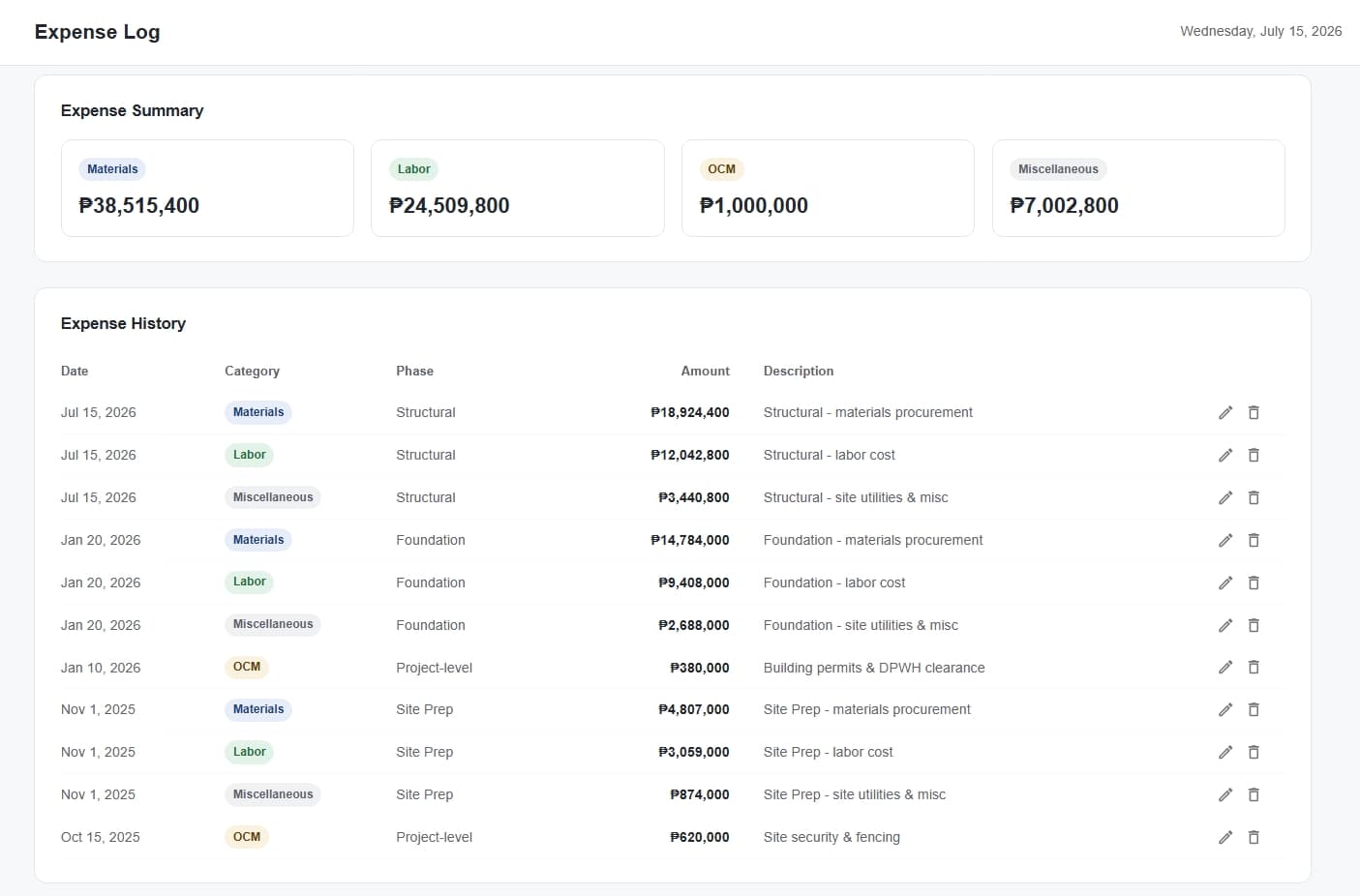Image resolution: width=1360 pixels, height=896 pixels.
Task: Click the Description column header
Action: (799, 371)
